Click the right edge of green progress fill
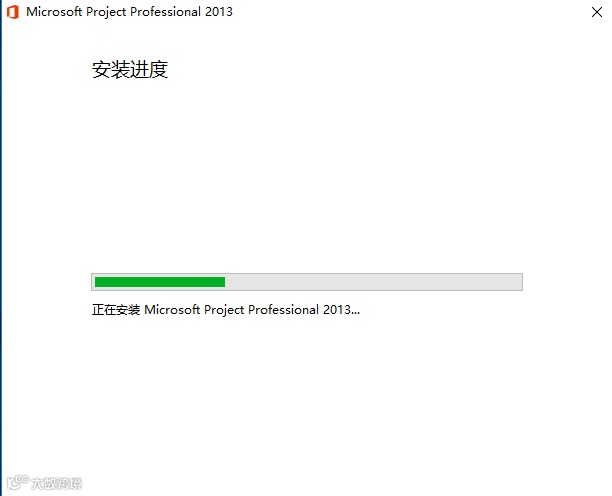The width and height of the screenshot is (612, 496). 224,282
